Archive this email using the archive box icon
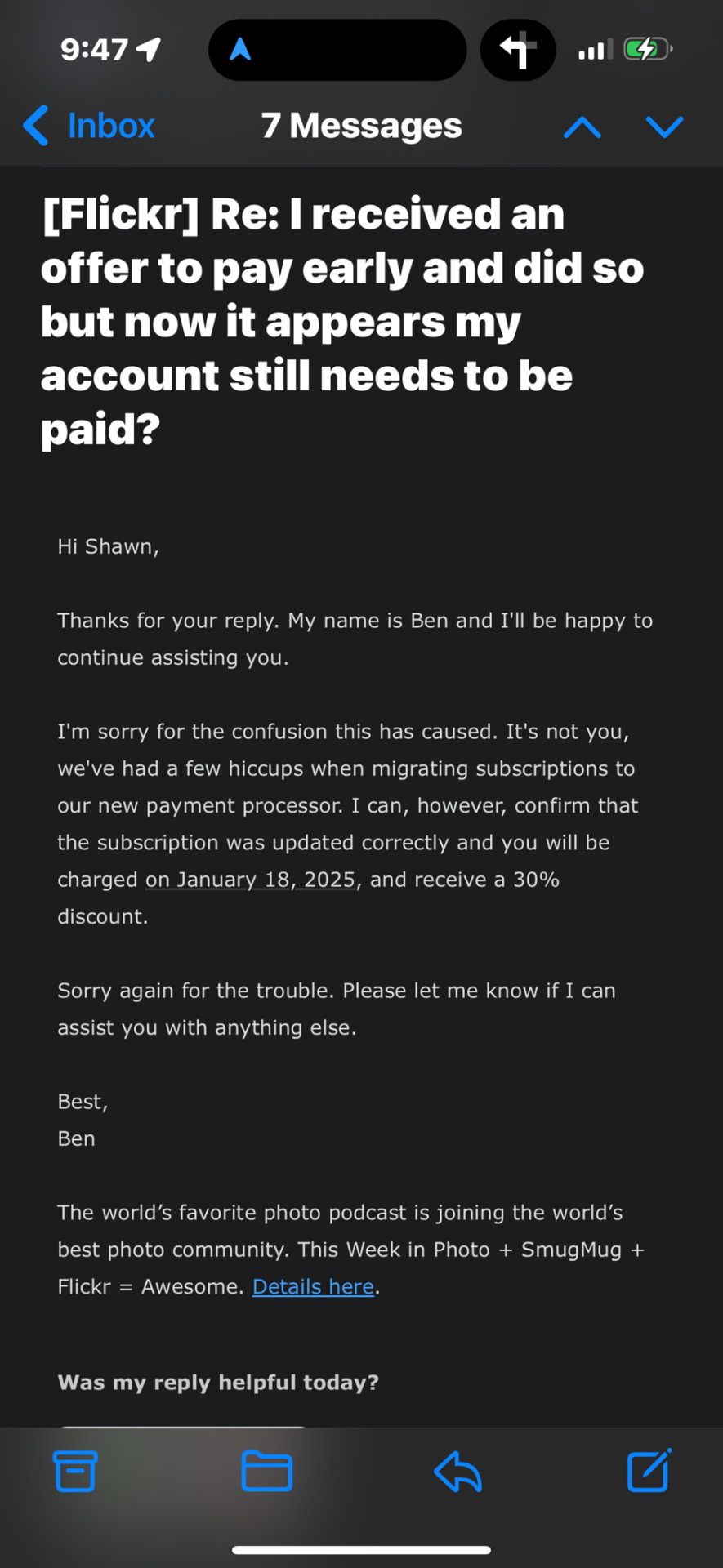 click(x=75, y=1471)
